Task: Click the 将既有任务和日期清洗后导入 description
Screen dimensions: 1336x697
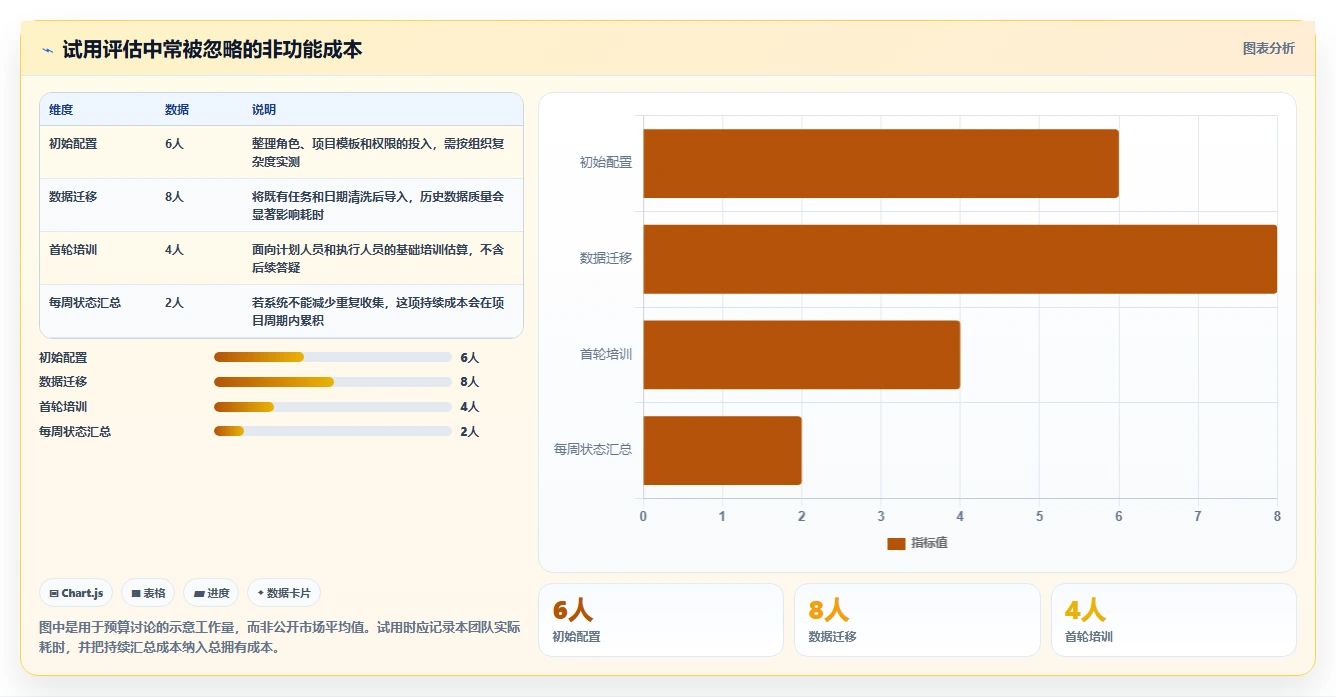Action: tap(378, 205)
